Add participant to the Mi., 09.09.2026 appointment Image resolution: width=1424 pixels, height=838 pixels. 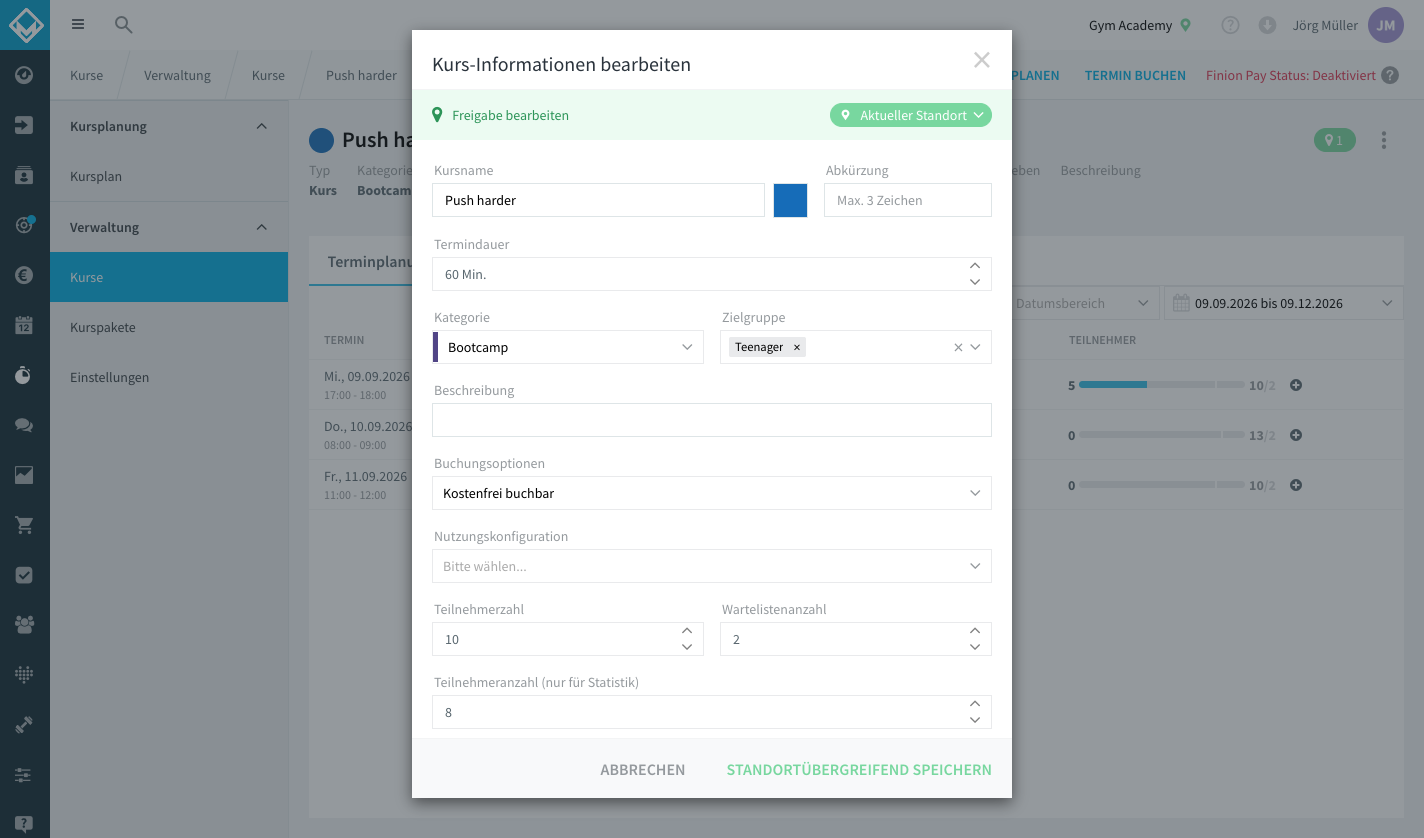(x=1296, y=385)
